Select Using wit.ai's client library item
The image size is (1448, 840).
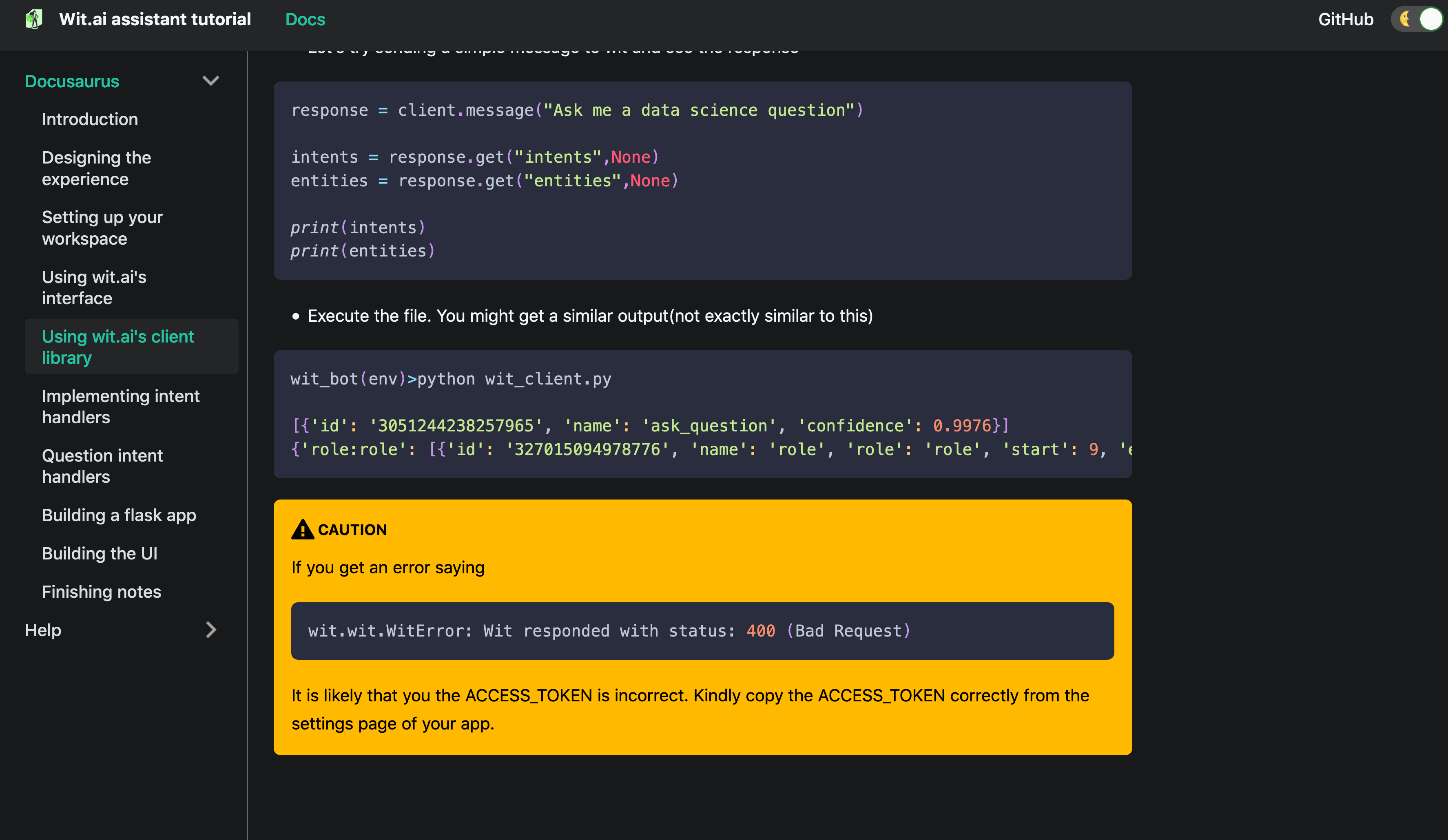tap(118, 347)
